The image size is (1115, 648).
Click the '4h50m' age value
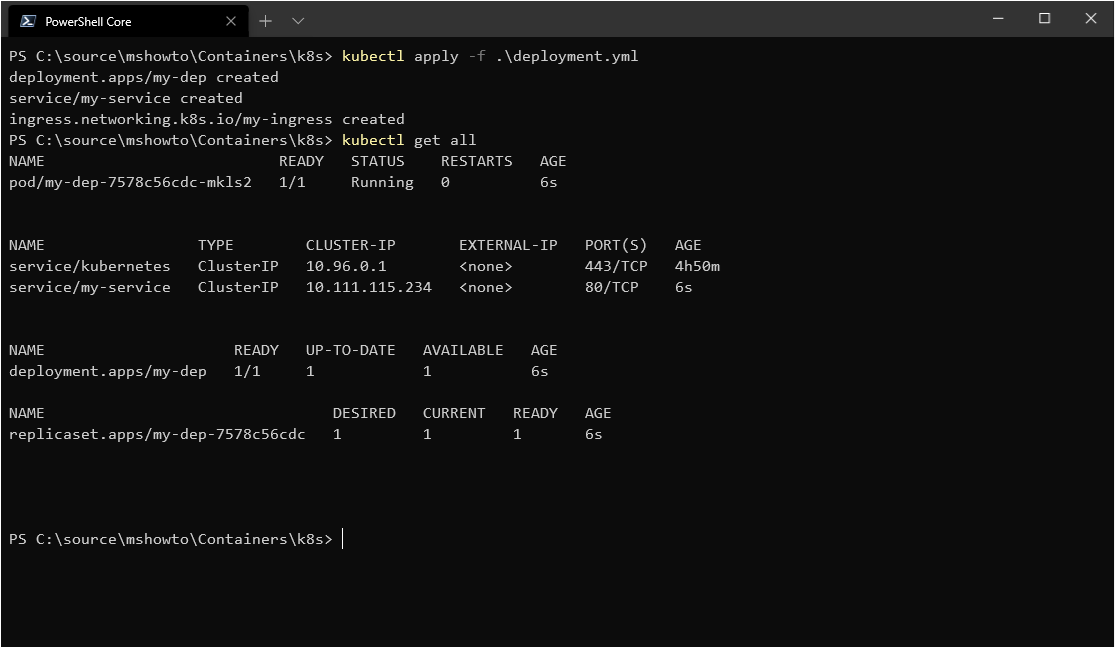(697, 266)
